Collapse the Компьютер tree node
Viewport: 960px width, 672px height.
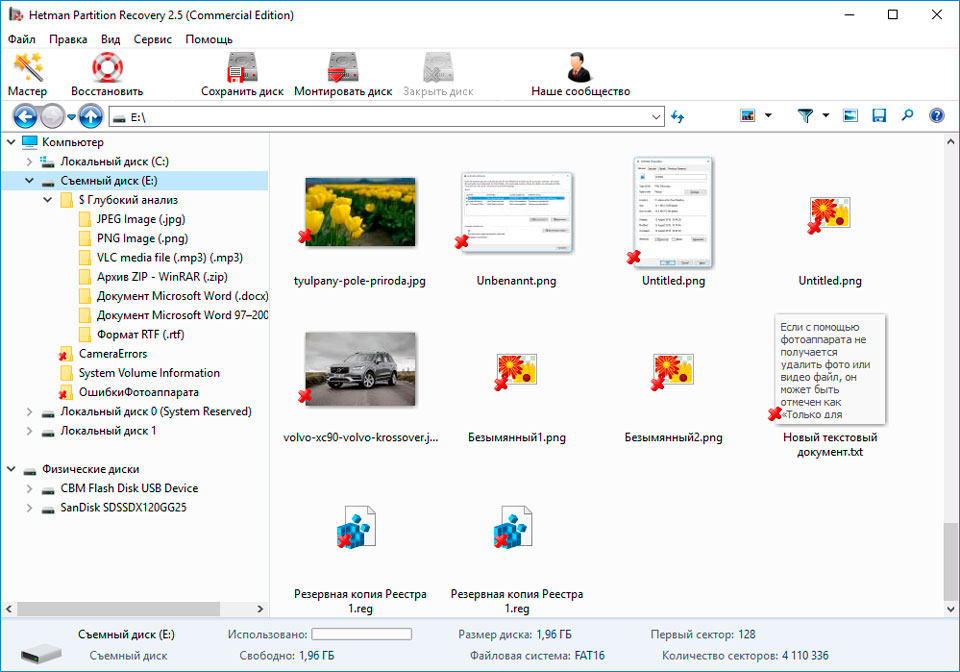point(11,142)
